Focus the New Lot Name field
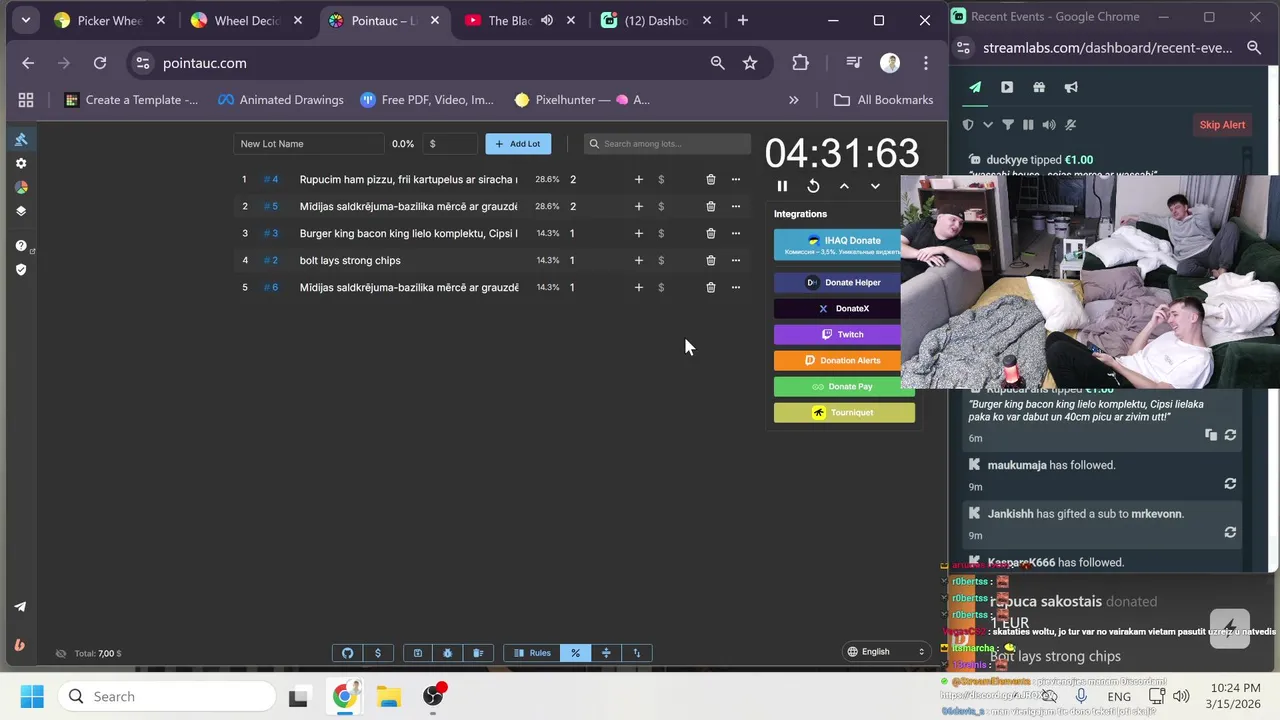The width and height of the screenshot is (1280, 720). (309, 144)
